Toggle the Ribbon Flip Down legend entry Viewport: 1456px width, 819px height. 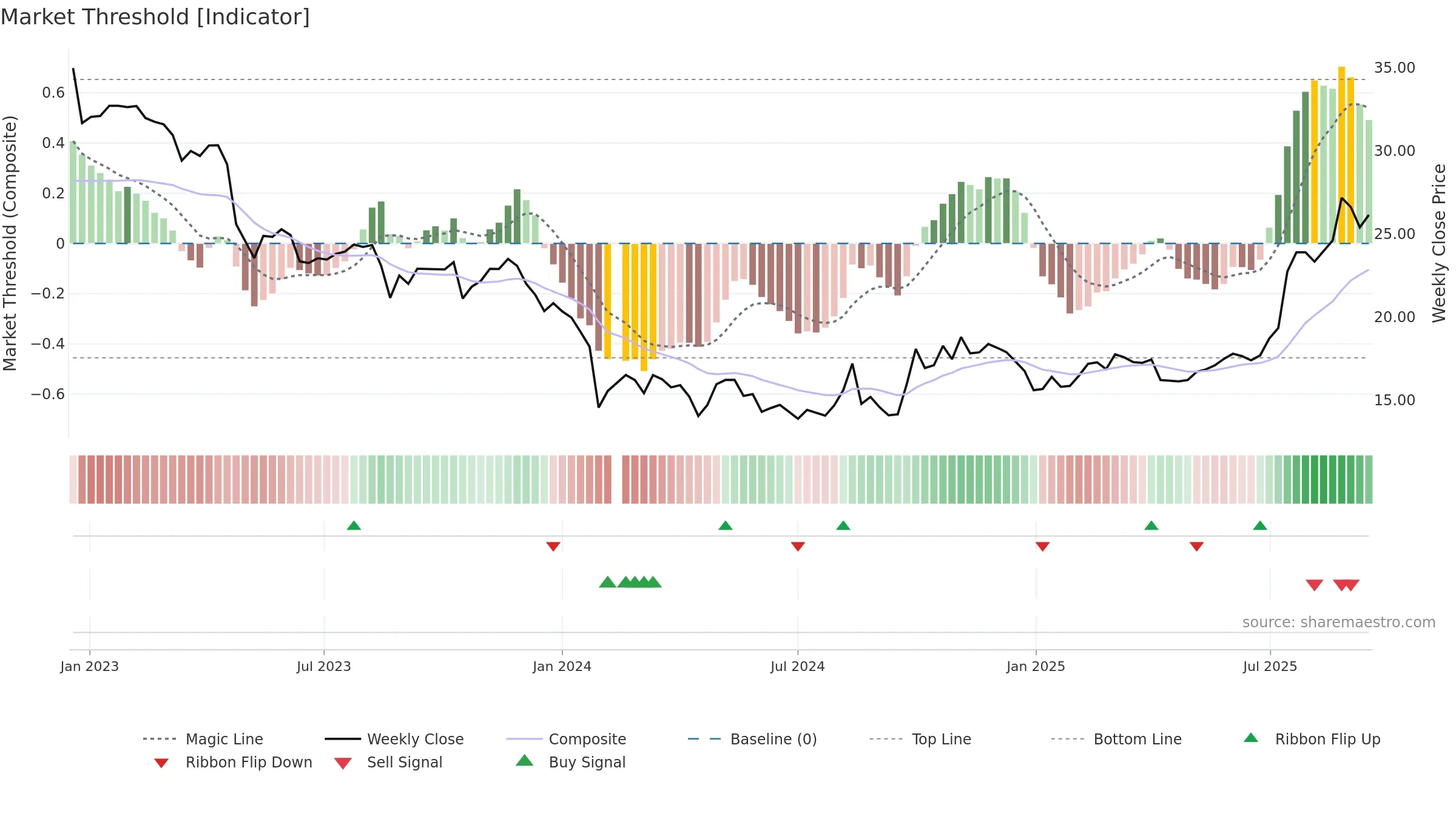[233, 762]
